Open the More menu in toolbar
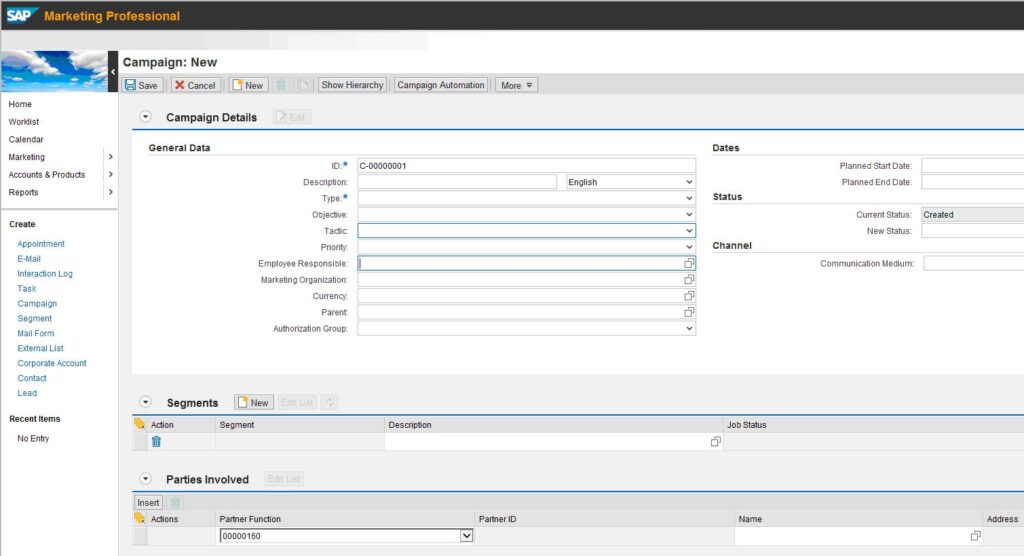Screen dimensions: 1024x556 516,85
